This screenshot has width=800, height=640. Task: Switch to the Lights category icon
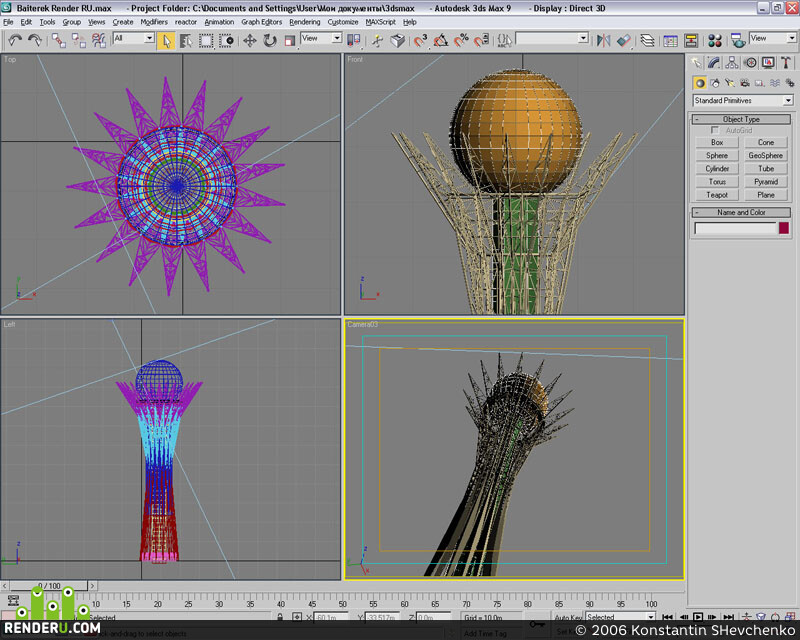[x=730, y=83]
